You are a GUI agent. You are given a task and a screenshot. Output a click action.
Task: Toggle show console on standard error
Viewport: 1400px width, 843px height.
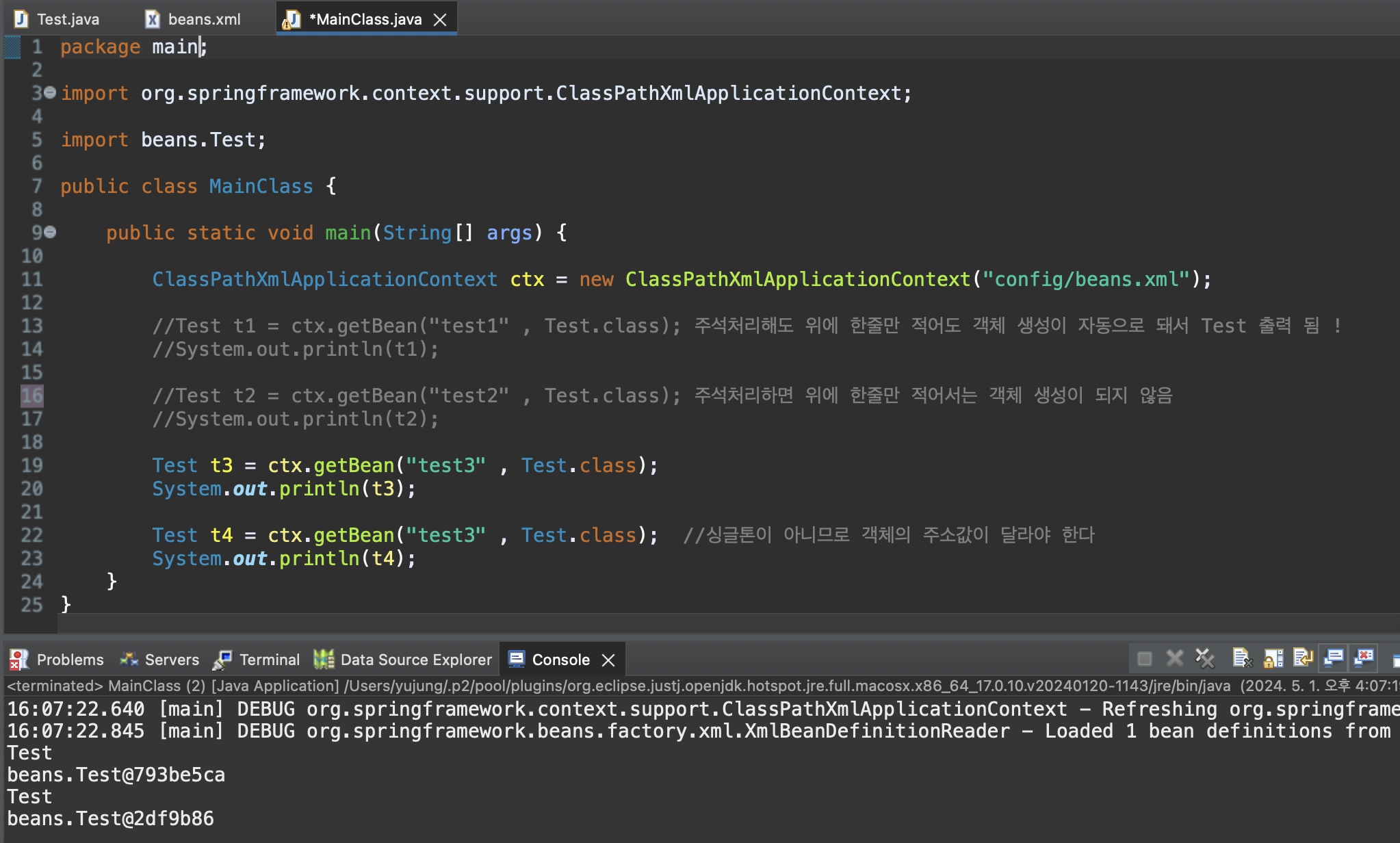coord(1364,659)
